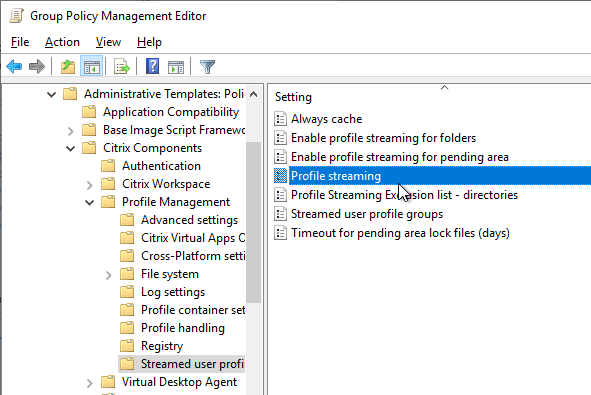Expand the File system node
The height and width of the screenshot is (395, 591).
tap(109, 275)
